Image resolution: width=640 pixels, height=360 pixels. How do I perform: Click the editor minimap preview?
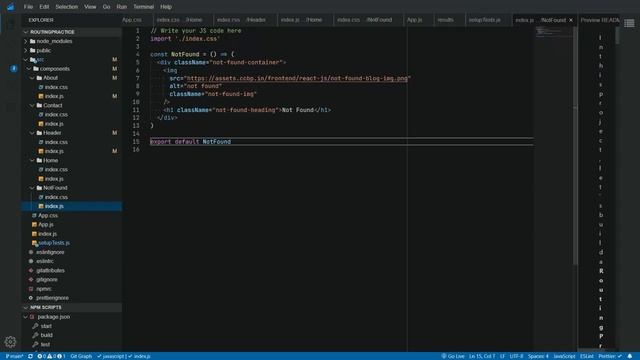pyautogui.click(x=553, y=32)
